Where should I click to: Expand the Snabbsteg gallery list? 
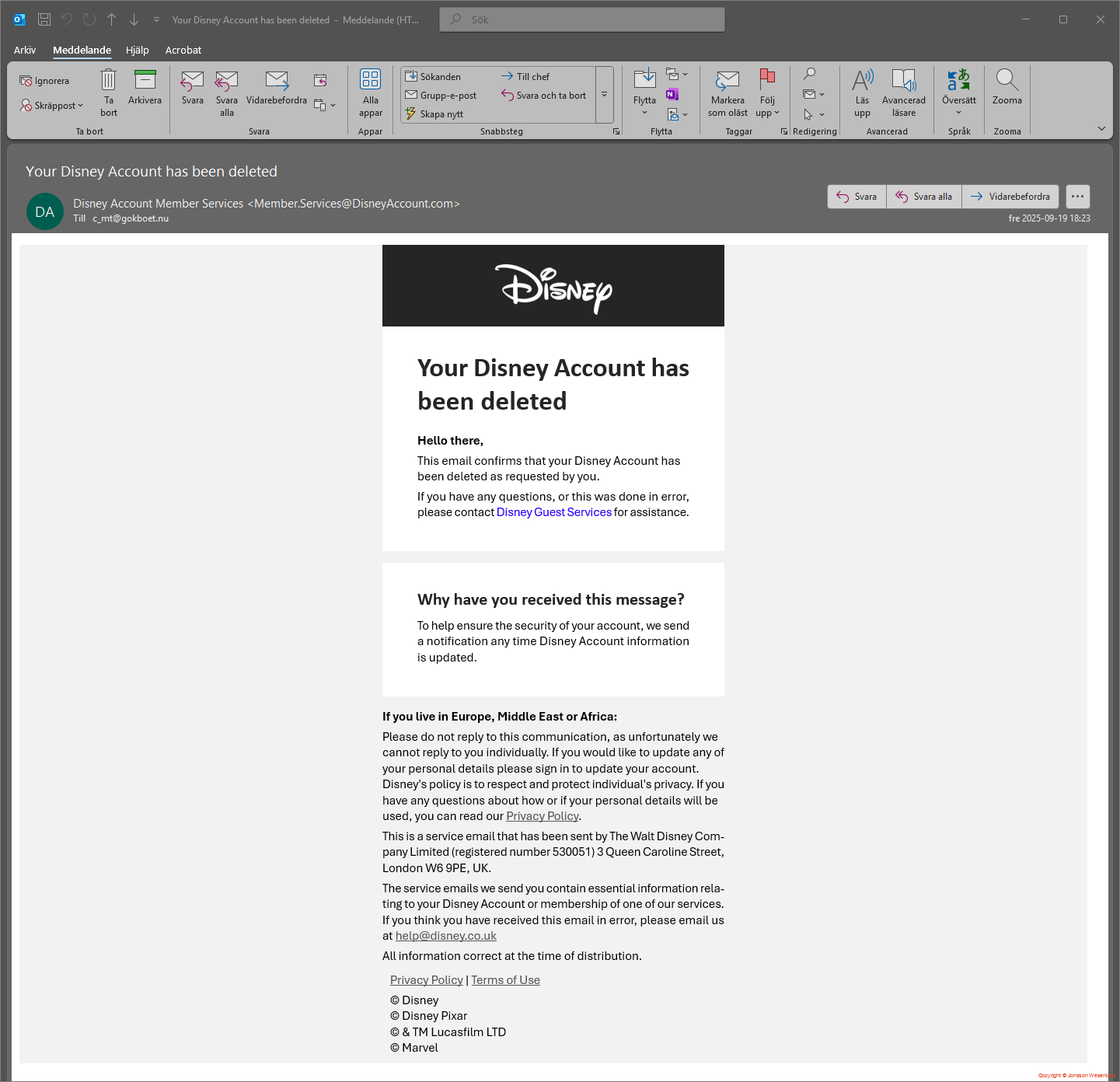[605, 95]
